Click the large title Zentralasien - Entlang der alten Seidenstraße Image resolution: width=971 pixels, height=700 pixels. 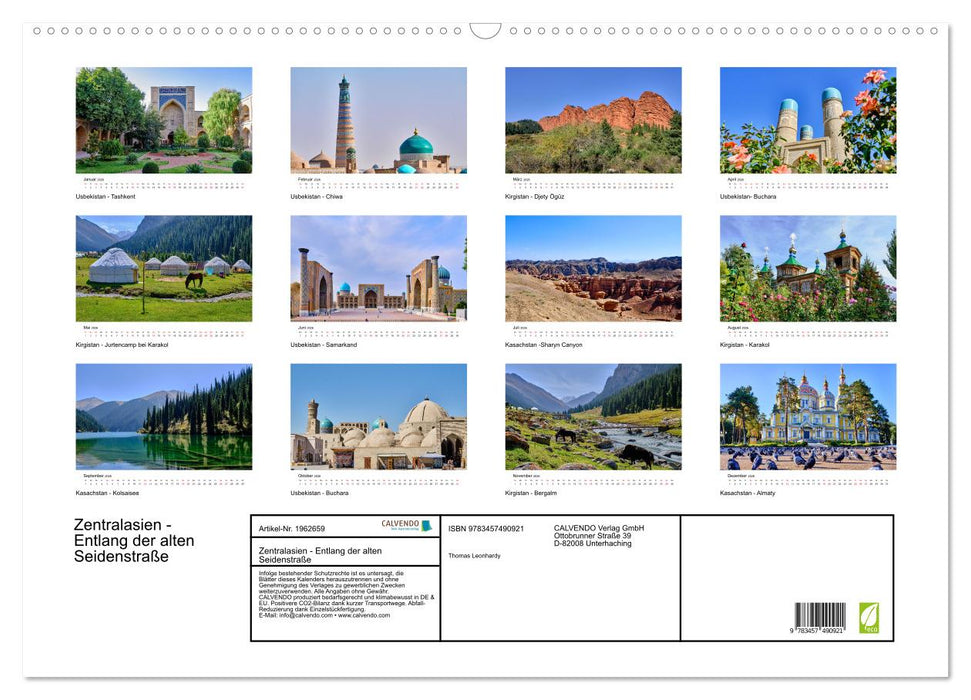134,541
